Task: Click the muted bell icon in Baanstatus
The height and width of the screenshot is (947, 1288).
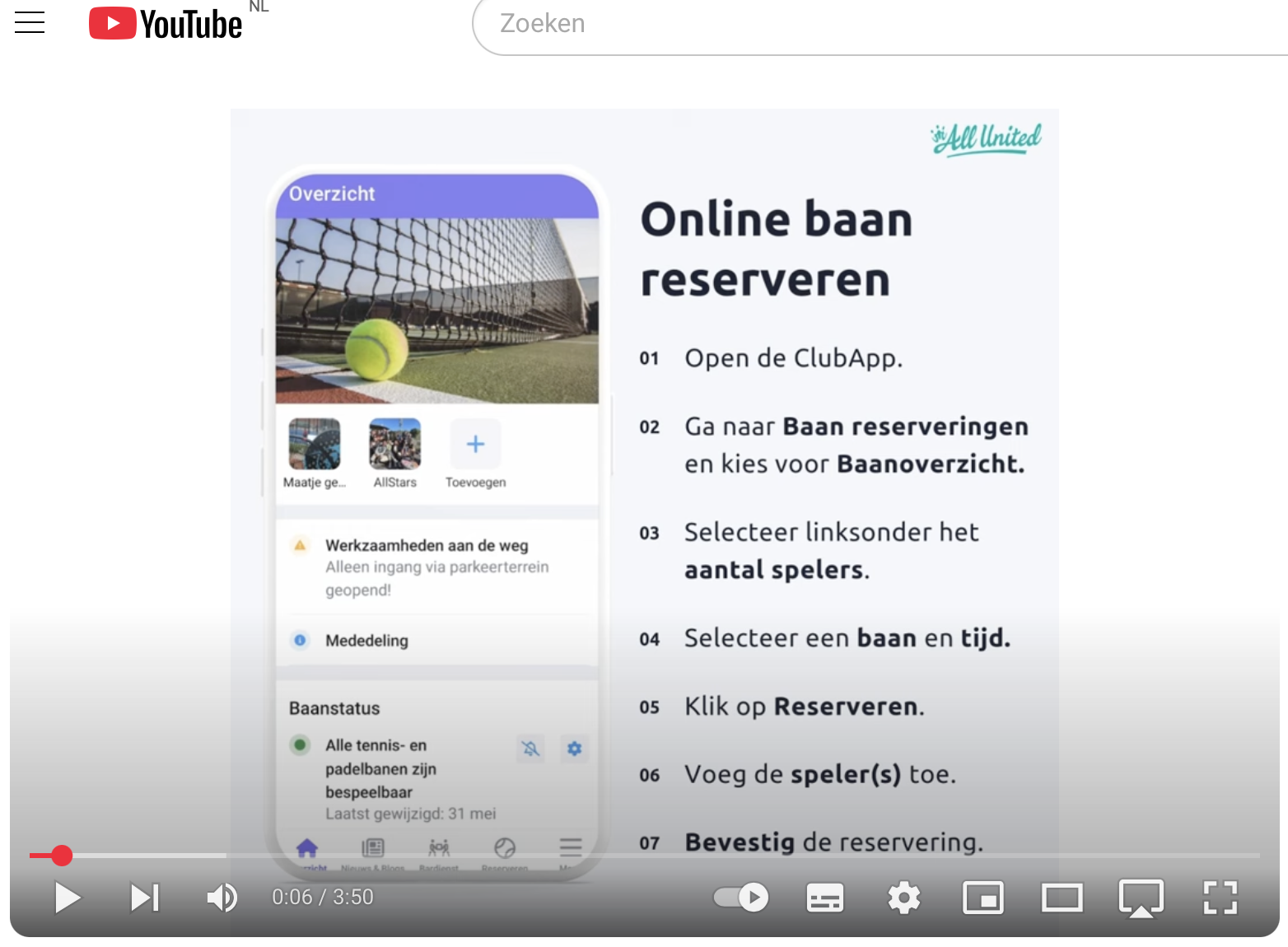Action: (x=530, y=749)
